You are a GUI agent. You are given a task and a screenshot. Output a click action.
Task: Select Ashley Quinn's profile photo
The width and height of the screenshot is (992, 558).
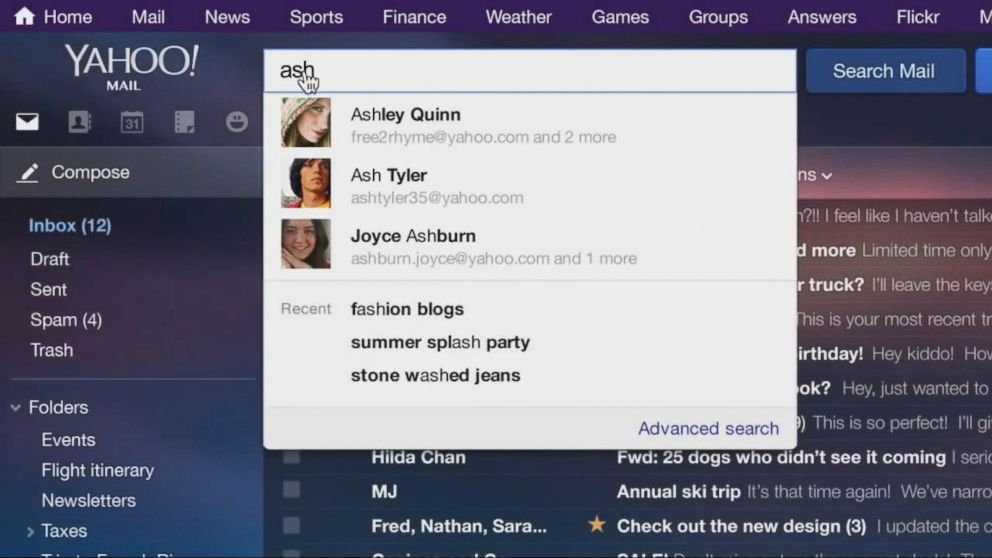coord(306,123)
